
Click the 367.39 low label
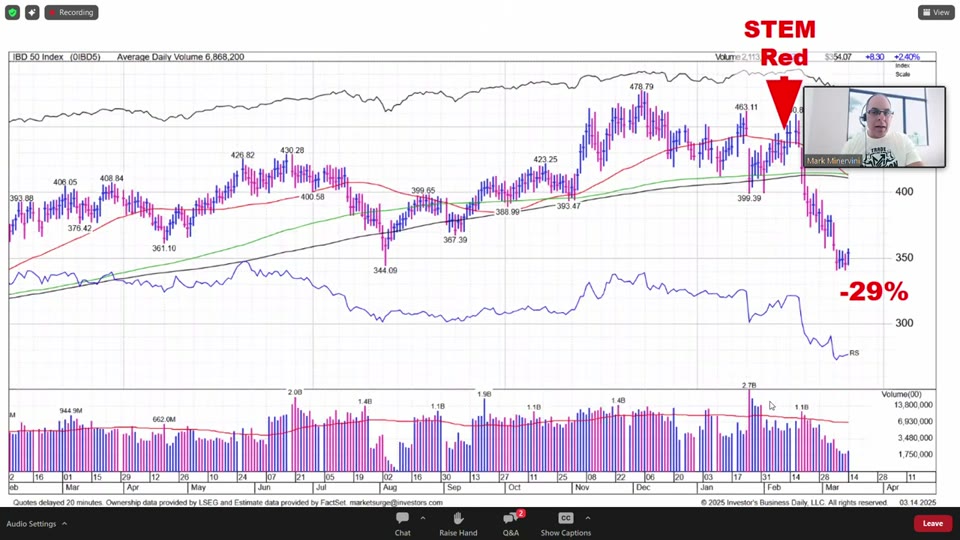(455, 240)
